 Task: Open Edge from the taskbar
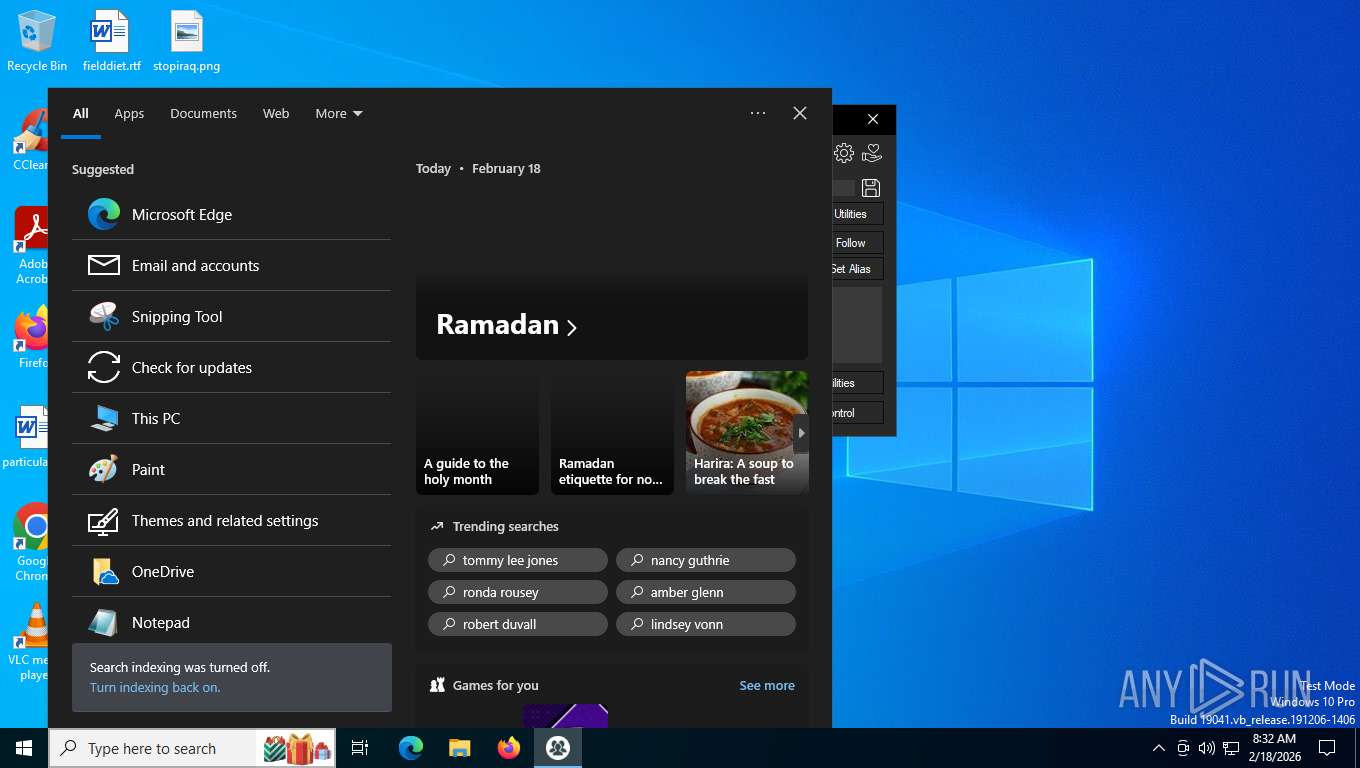(x=411, y=748)
